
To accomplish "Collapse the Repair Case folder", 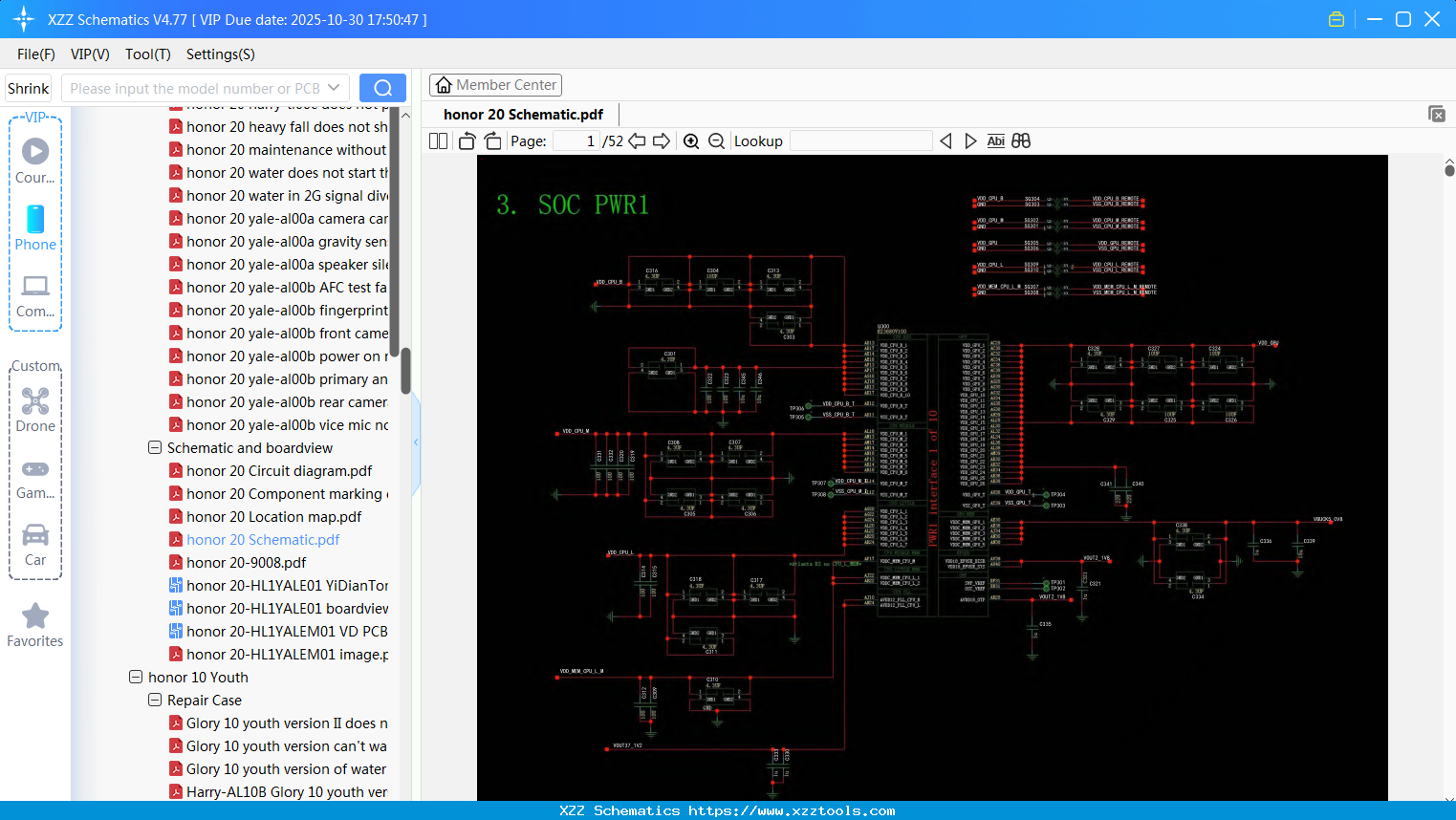I will (155, 700).
